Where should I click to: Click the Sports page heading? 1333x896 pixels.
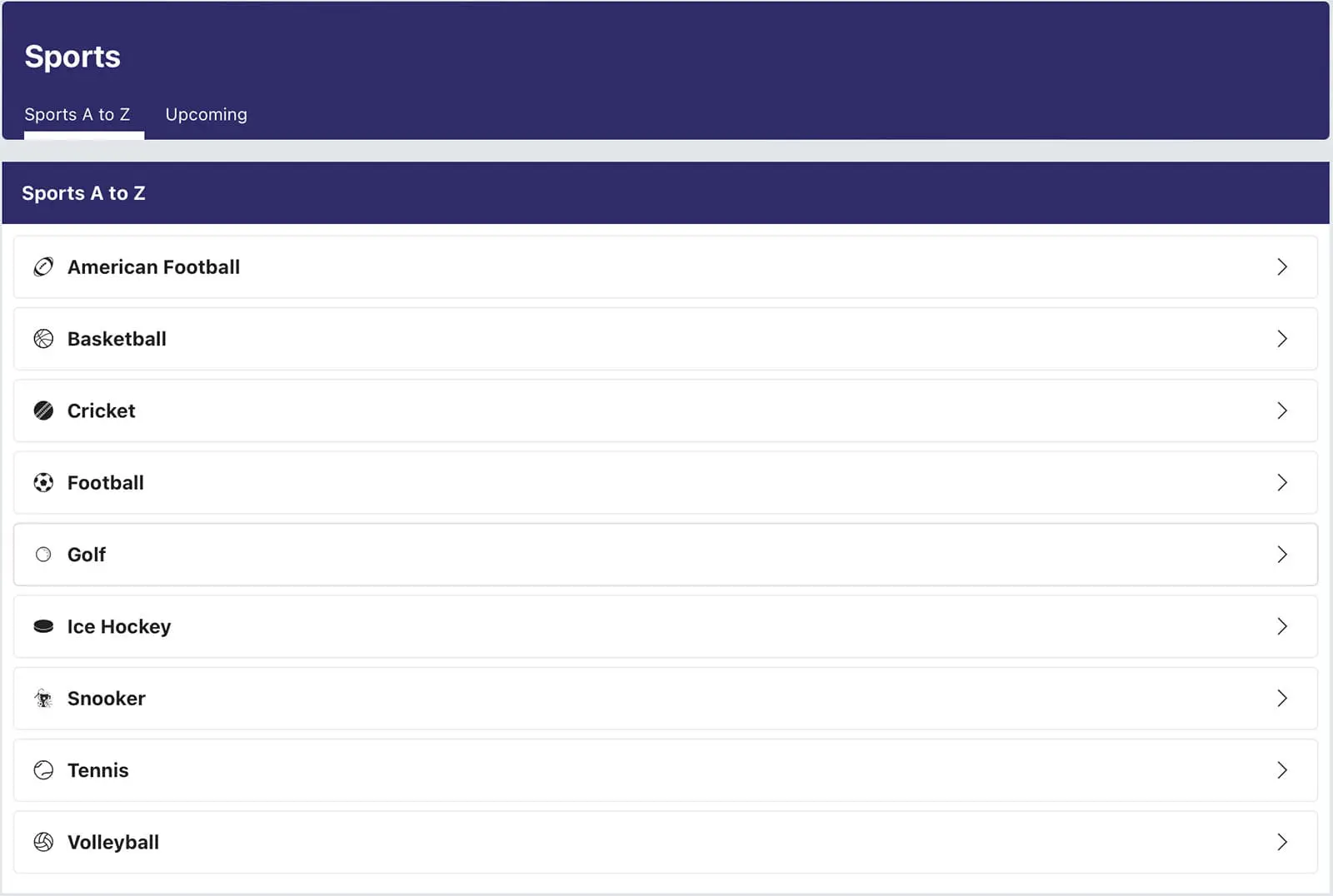72,57
